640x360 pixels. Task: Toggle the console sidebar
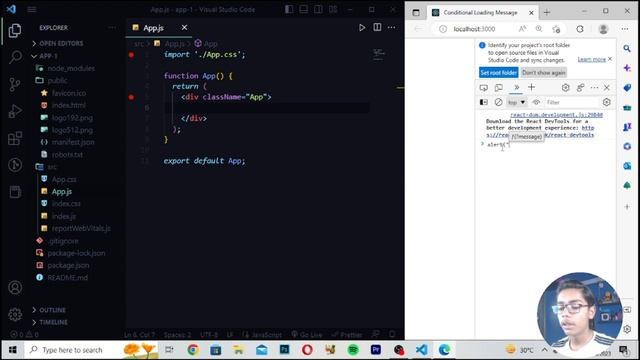(x=484, y=102)
